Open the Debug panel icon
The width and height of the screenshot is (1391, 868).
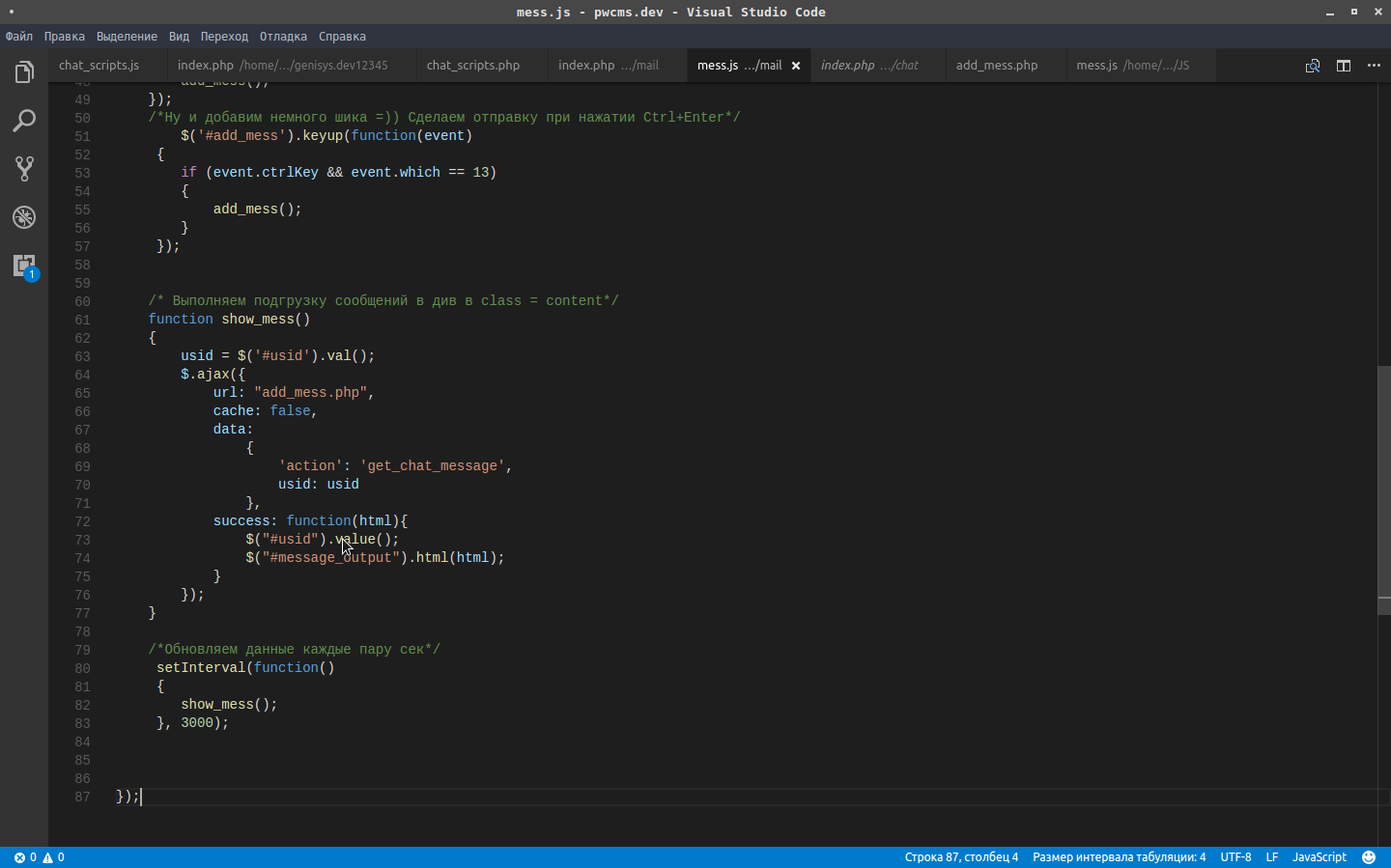point(24,217)
